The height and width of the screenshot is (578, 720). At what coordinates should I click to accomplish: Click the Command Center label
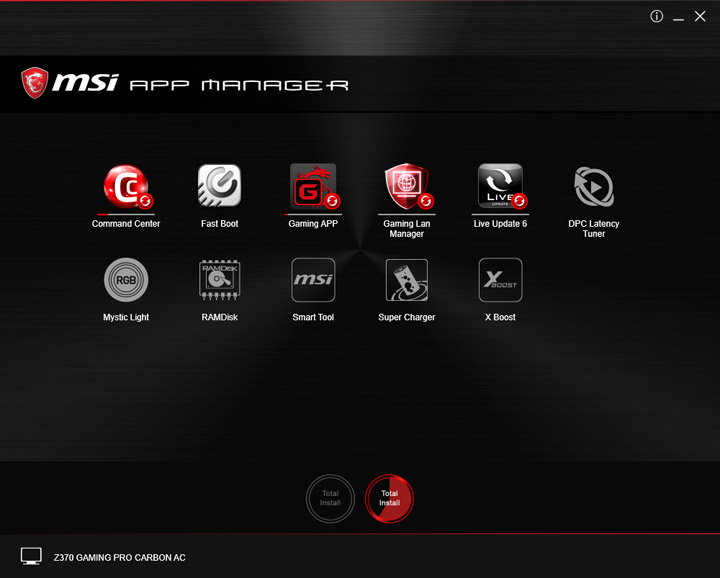click(126, 224)
